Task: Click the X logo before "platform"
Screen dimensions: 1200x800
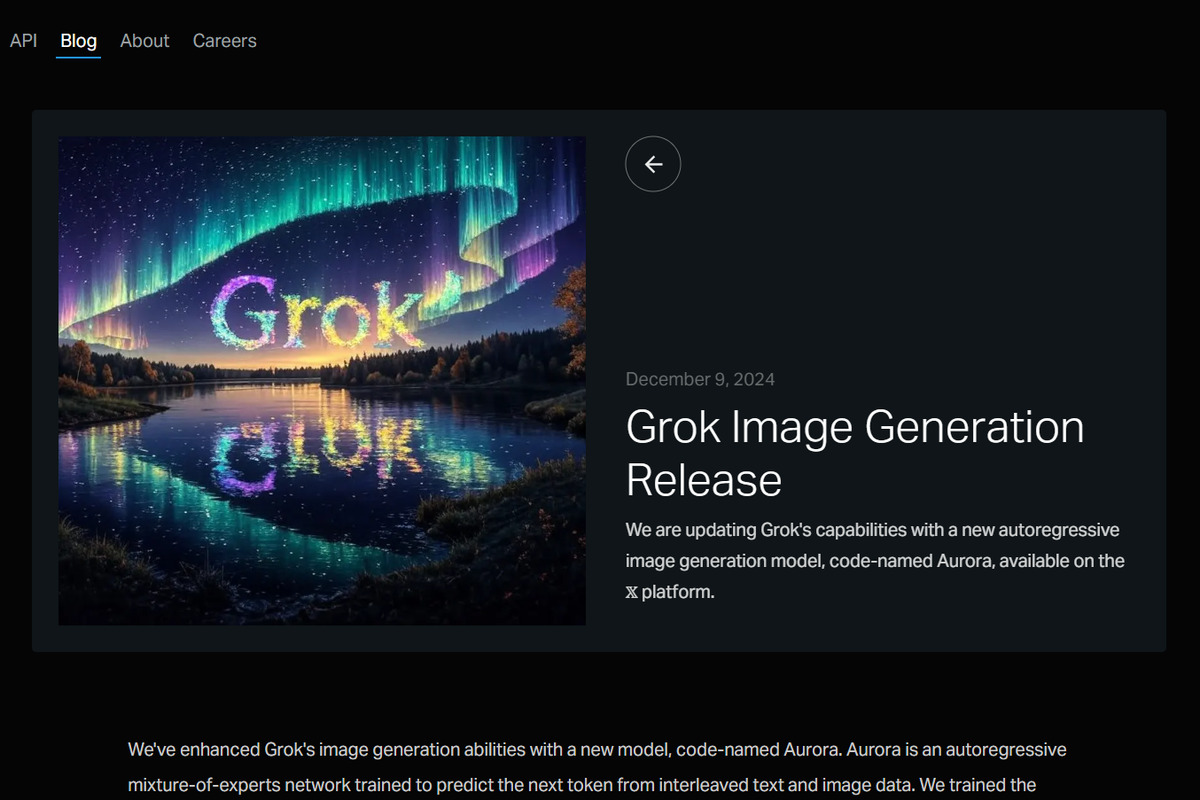Action: click(631, 592)
